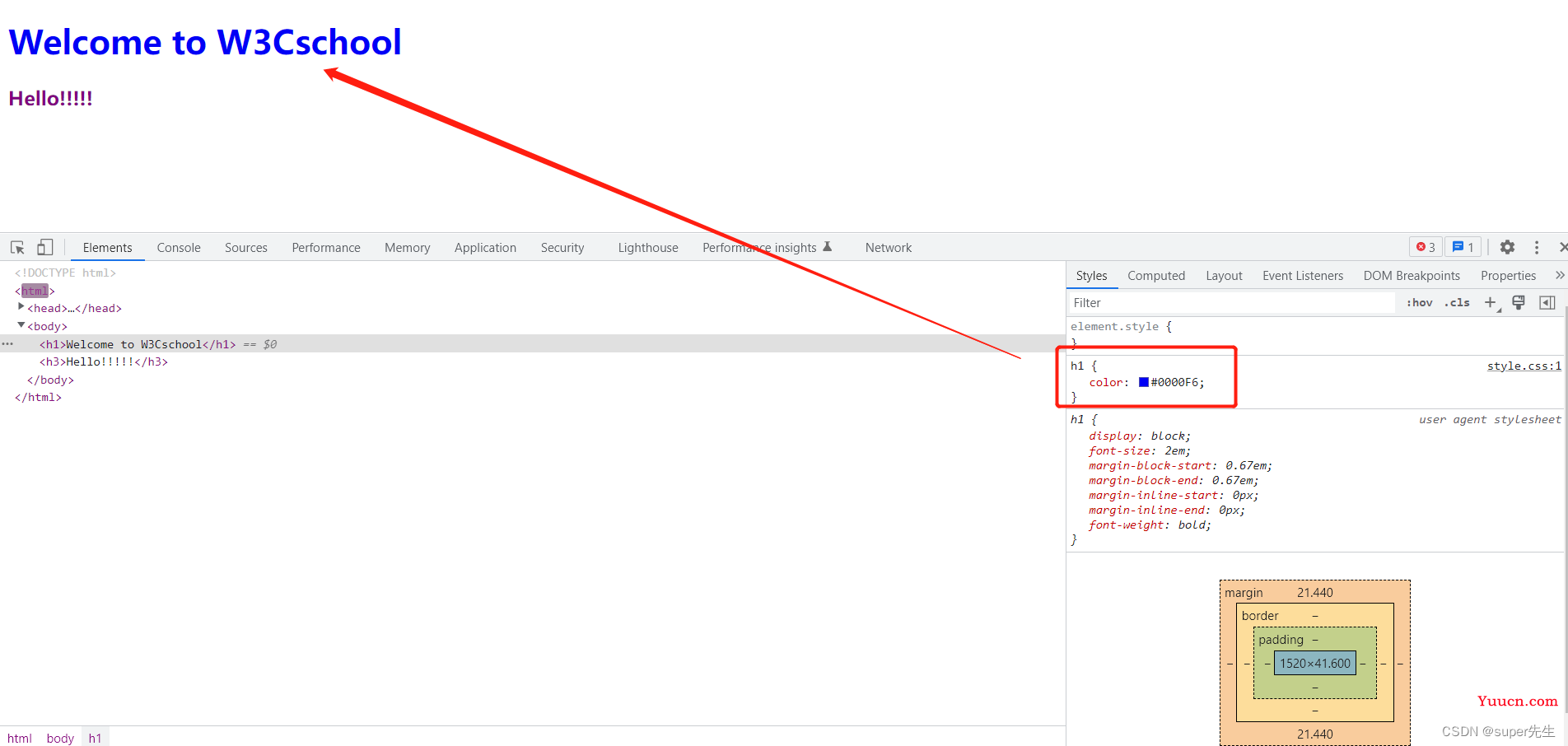Click the html breadcrumb at the bottom
Image resolution: width=1568 pixels, height=746 pixels.
pyautogui.click(x=20, y=738)
